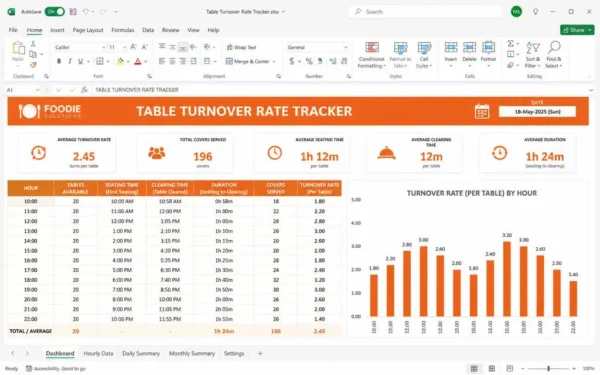
Task: Click the green Share button
Action: coord(577,30)
